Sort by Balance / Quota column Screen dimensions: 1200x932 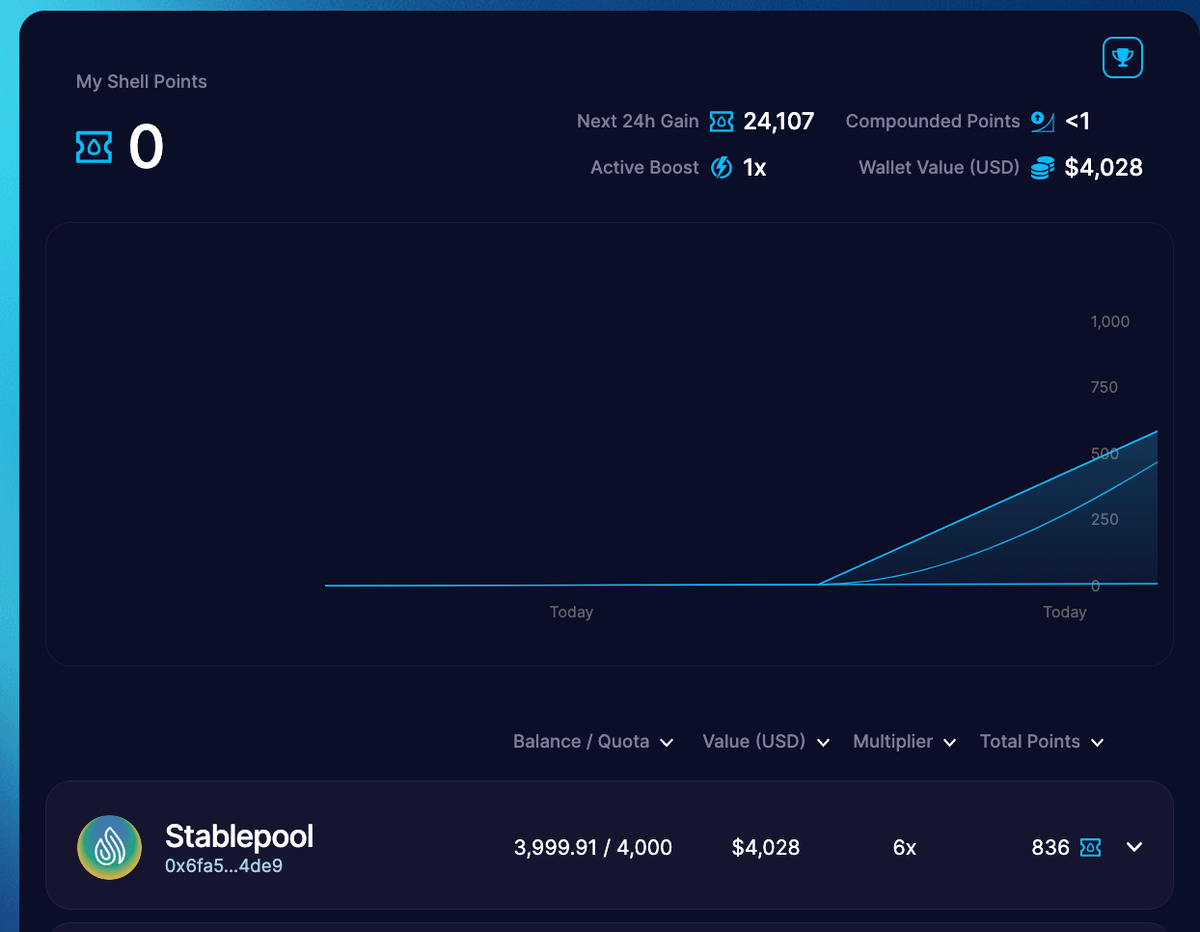click(x=593, y=742)
